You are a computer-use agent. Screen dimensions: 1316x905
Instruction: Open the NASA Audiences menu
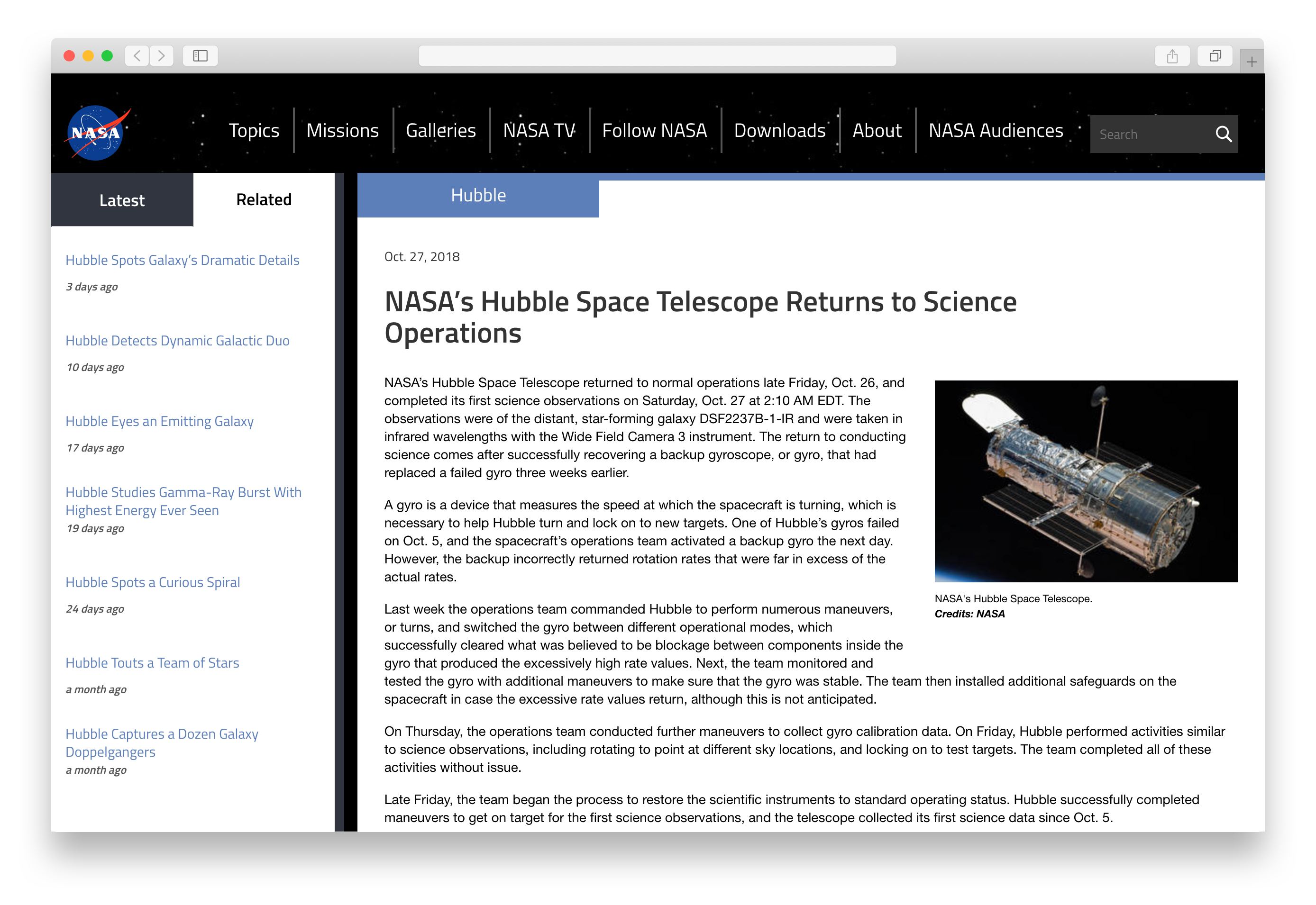(x=996, y=130)
